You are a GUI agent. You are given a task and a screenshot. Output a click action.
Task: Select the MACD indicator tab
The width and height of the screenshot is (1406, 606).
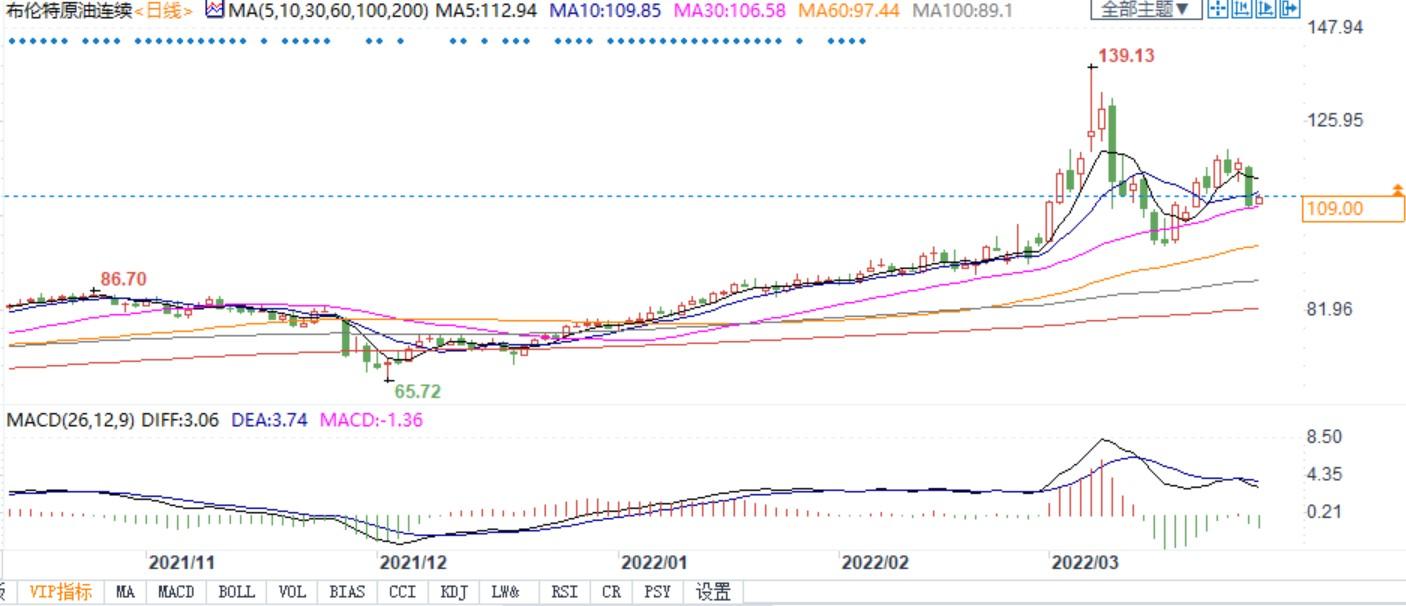pyautogui.click(x=176, y=592)
